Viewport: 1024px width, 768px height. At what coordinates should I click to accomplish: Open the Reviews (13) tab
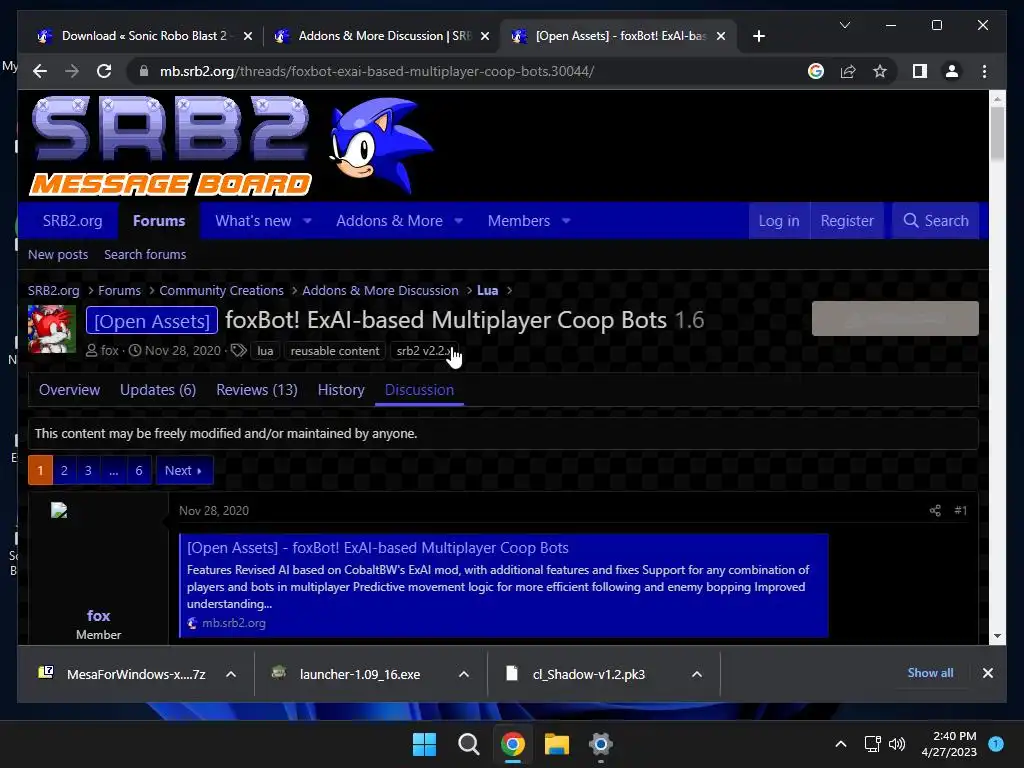click(x=257, y=390)
